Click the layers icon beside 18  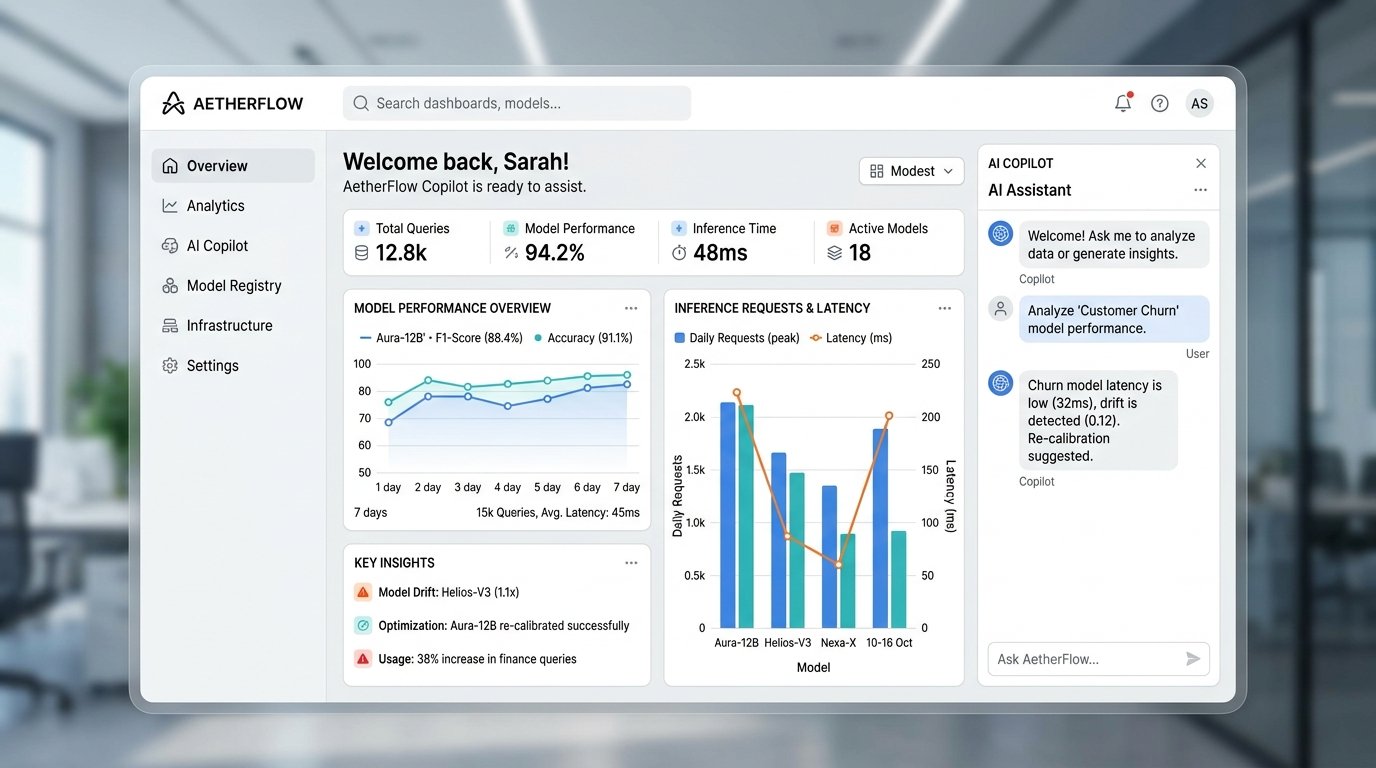(835, 253)
